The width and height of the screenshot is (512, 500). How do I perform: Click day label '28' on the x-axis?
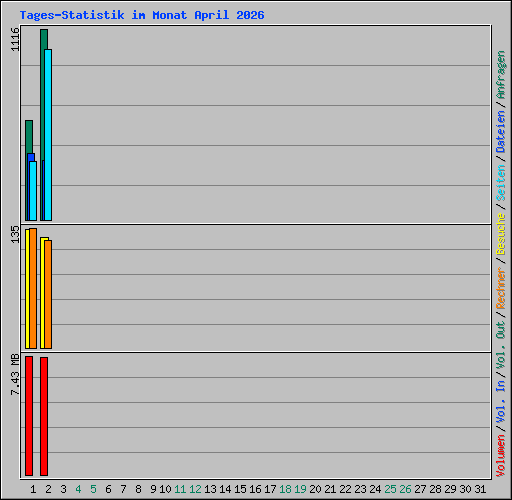[435, 489]
